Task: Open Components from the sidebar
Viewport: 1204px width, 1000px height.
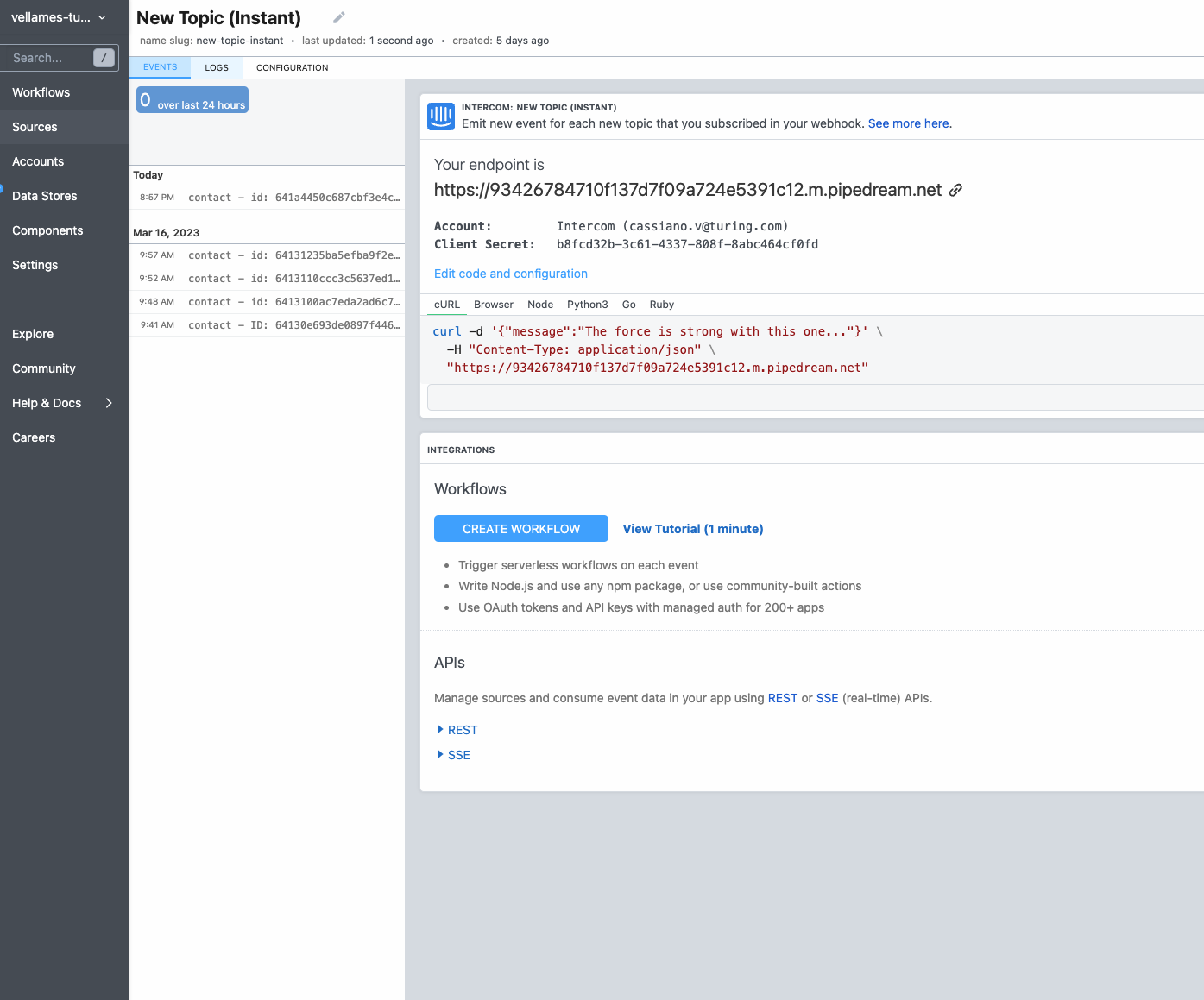Action: (x=47, y=230)
